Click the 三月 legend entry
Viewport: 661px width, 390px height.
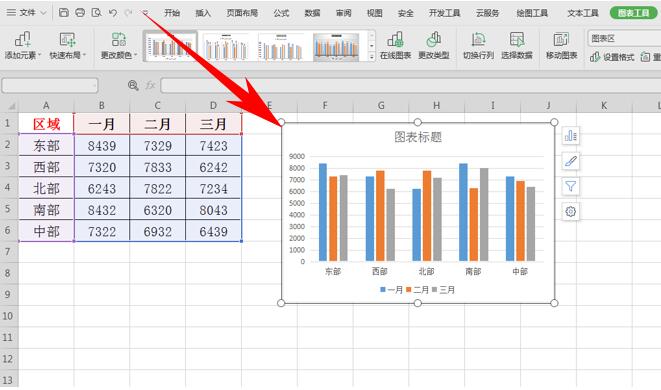click(443, 290)
